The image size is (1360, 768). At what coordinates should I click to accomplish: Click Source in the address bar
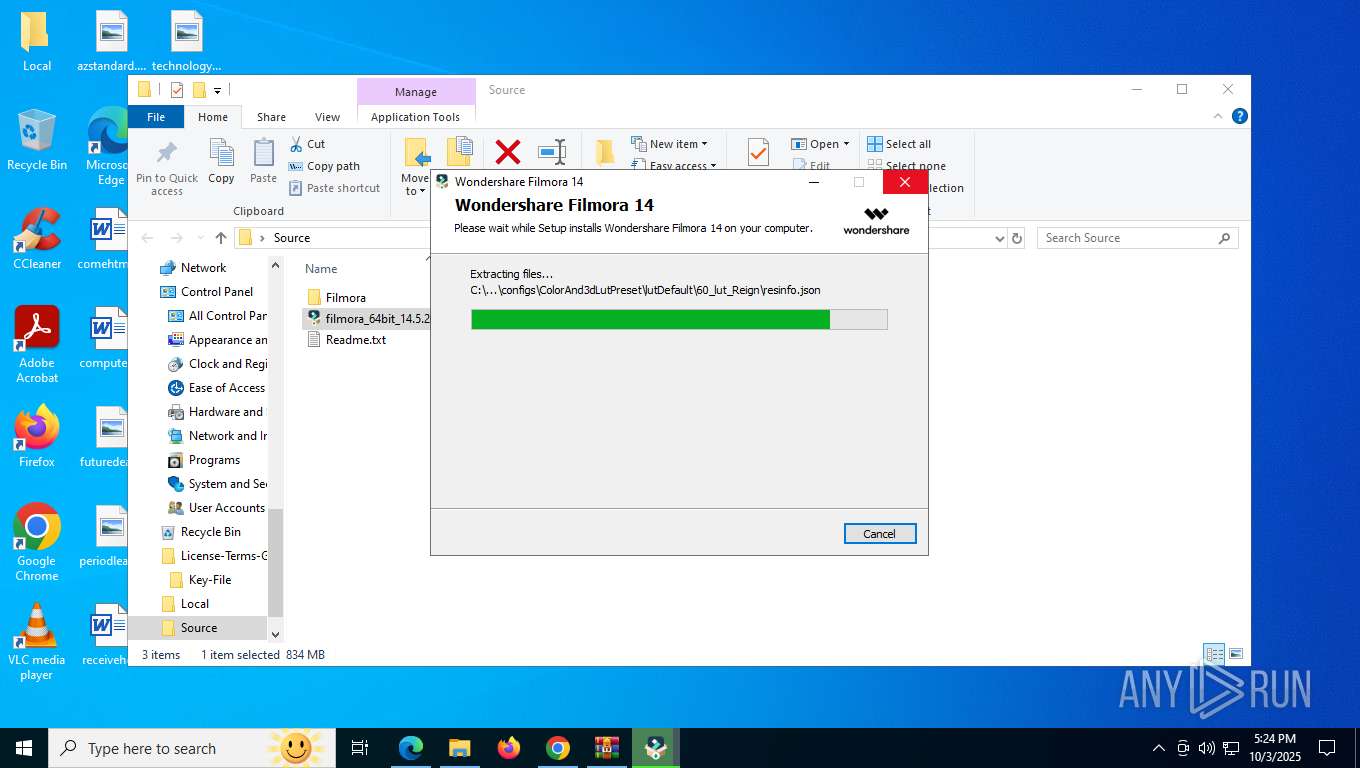(292, 238)
